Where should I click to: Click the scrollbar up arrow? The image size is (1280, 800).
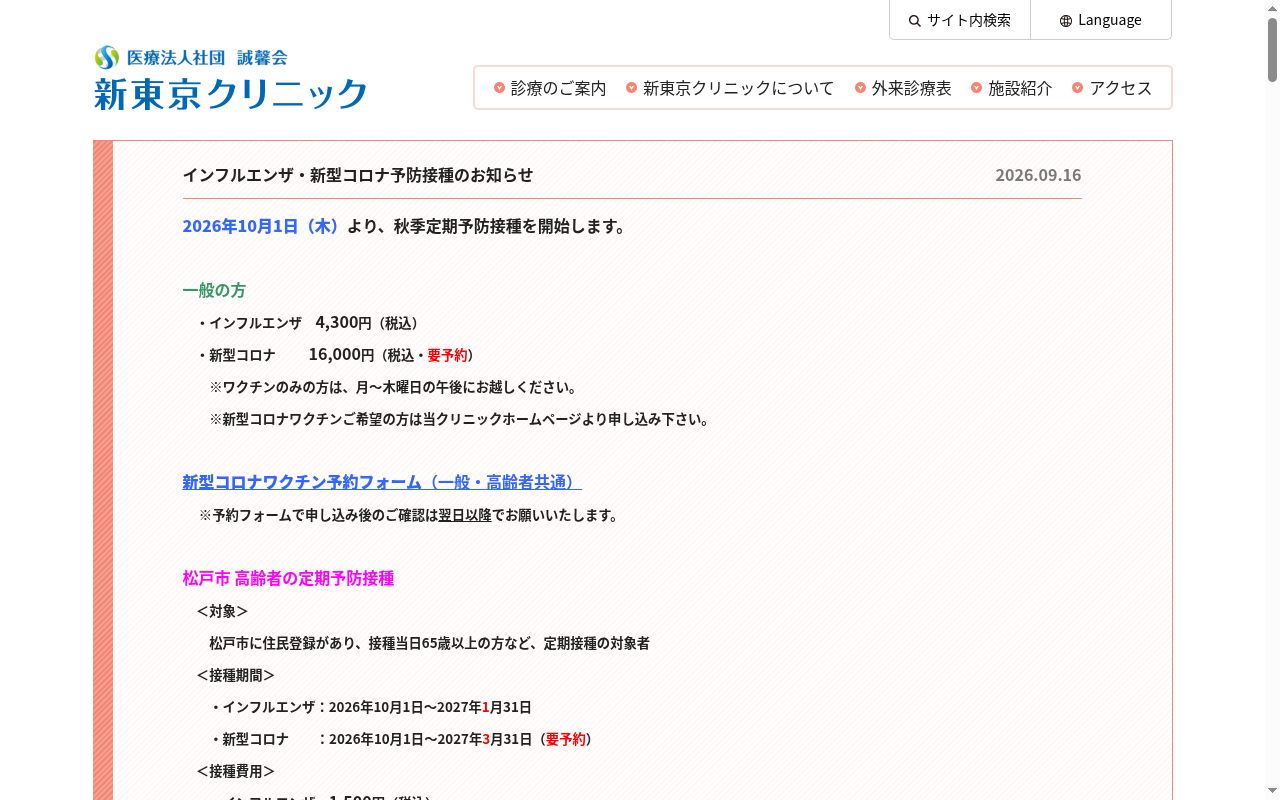pyautogui.click(x=1272, y=8)
